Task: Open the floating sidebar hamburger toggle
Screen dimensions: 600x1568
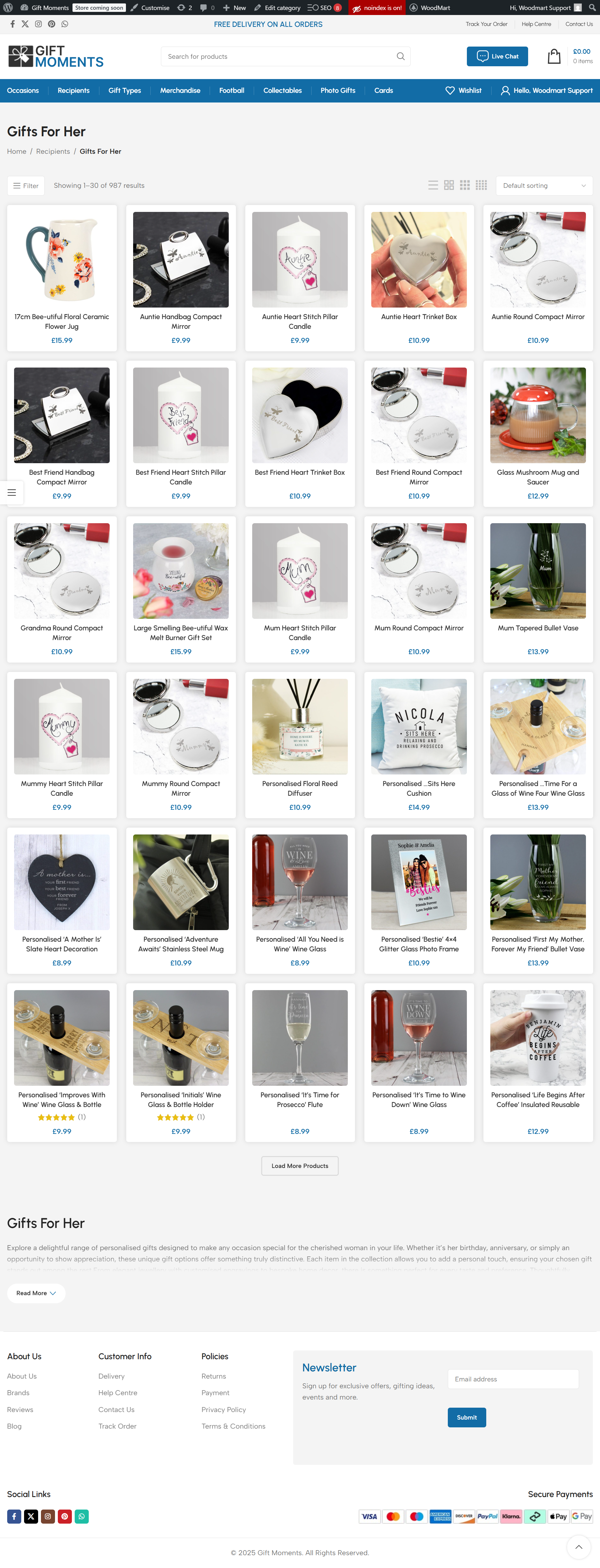Action: (12, 493)
